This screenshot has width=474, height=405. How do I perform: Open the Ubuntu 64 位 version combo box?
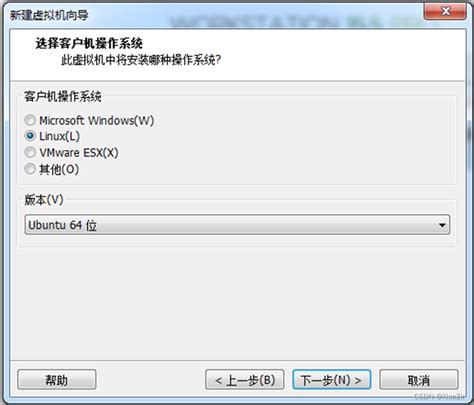point(237,225)
